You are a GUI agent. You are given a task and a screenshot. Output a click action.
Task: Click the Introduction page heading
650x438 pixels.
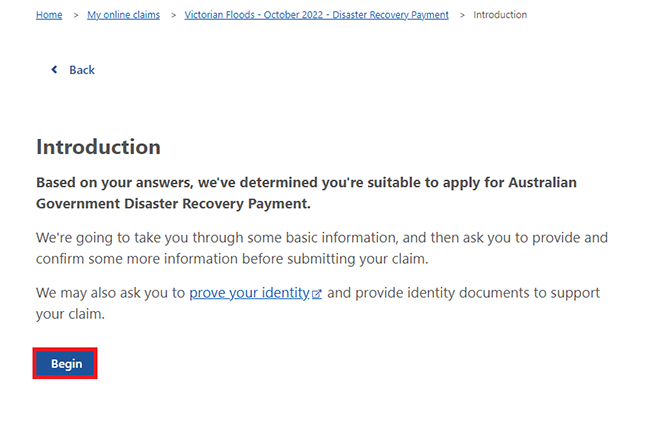[x=98, y=147]
